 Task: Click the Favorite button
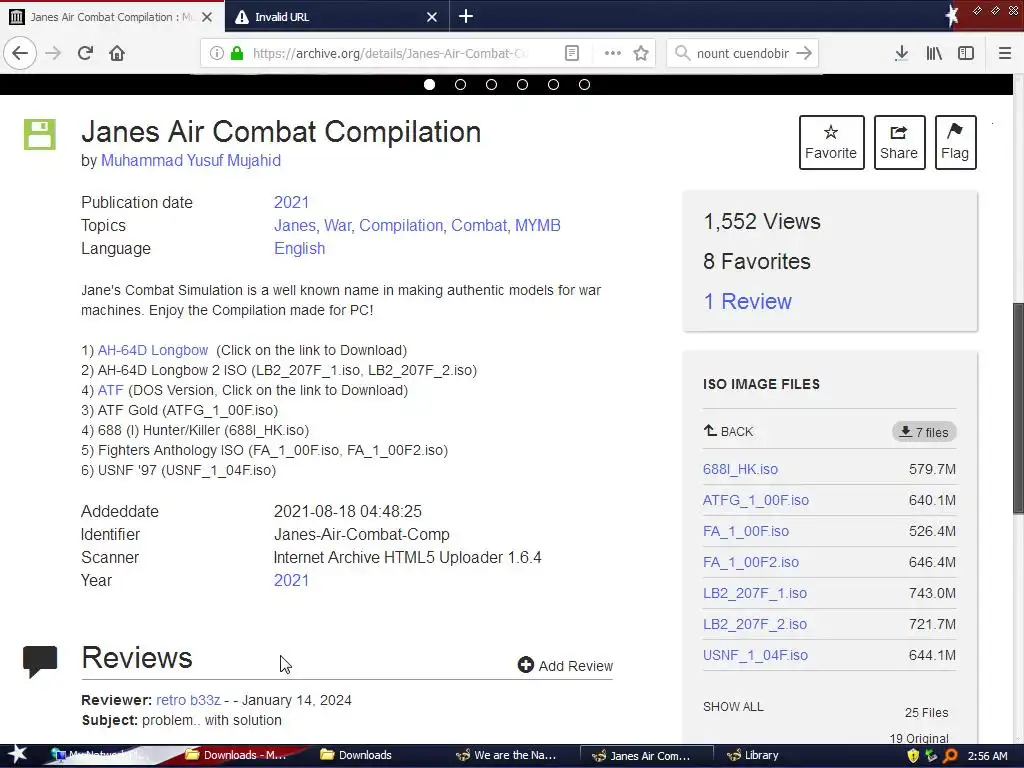831,142
